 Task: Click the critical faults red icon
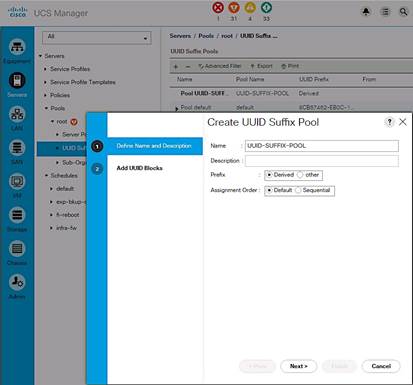(x=218, y=7)
